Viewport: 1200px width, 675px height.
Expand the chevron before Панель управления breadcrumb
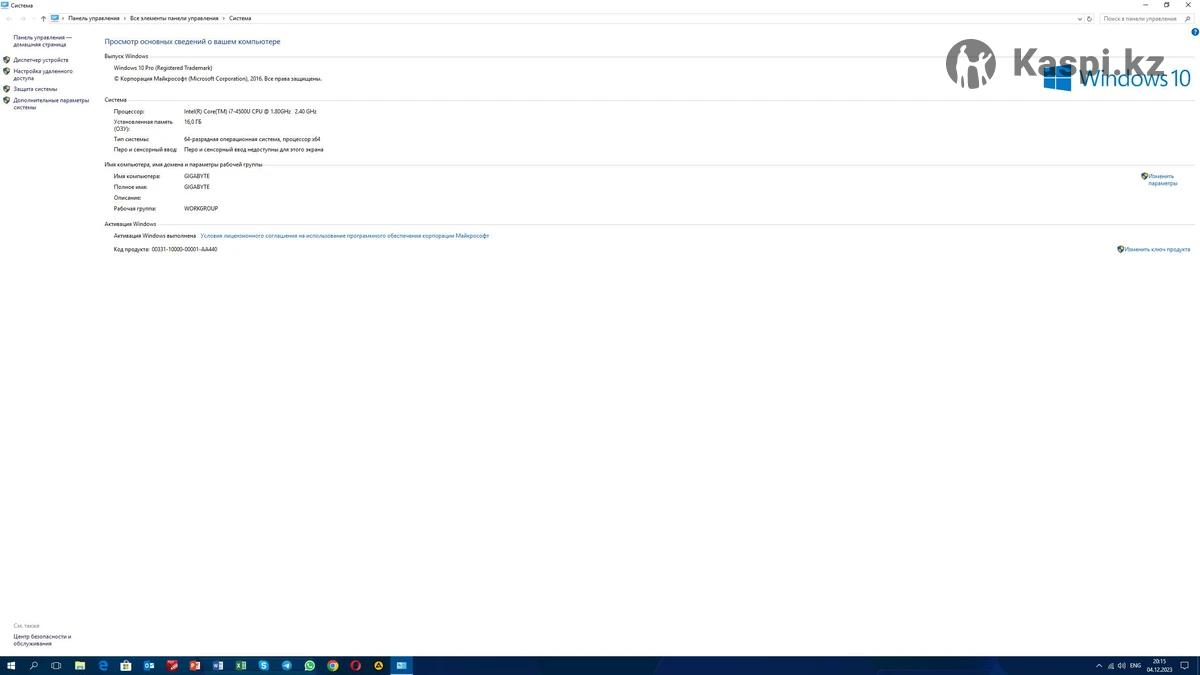pos(64,18)
